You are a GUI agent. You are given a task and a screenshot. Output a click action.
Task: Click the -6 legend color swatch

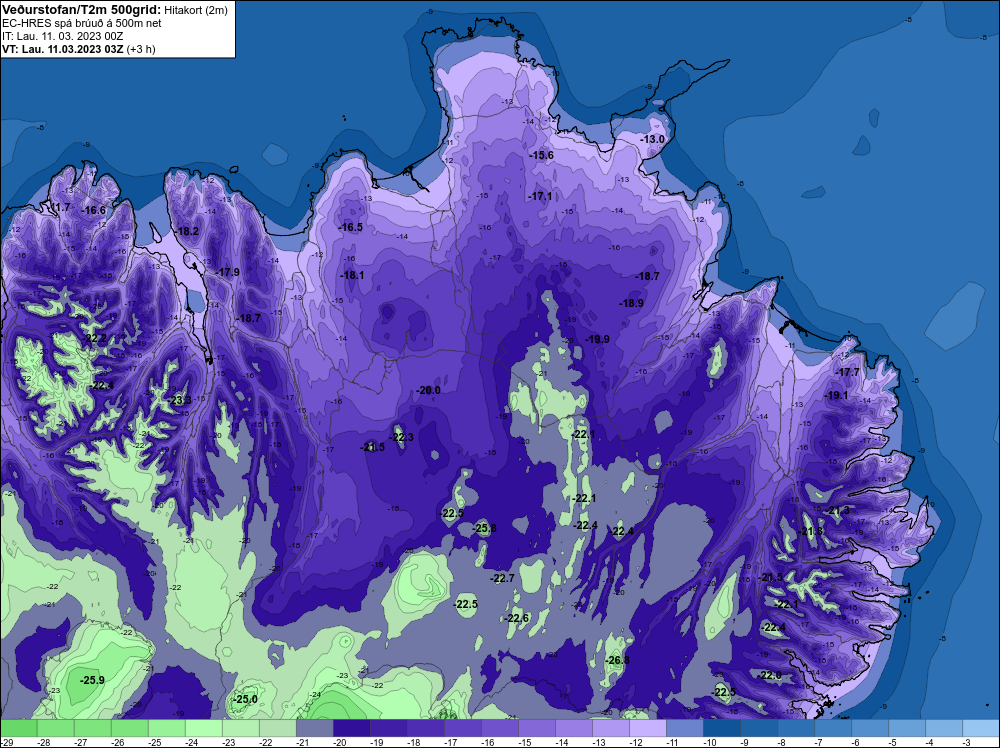click(x=869, y=728)
